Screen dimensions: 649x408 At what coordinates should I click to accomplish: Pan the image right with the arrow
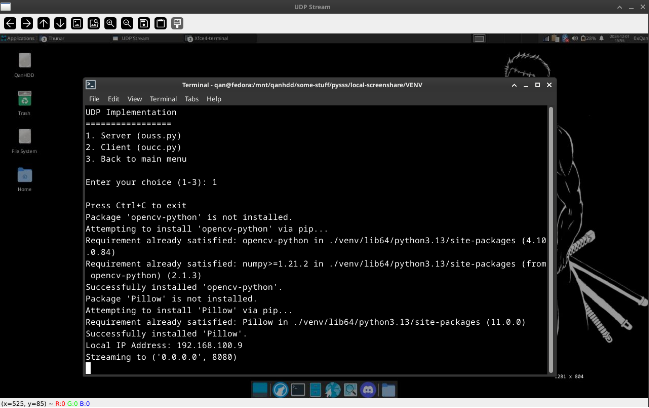pos(27,23)
